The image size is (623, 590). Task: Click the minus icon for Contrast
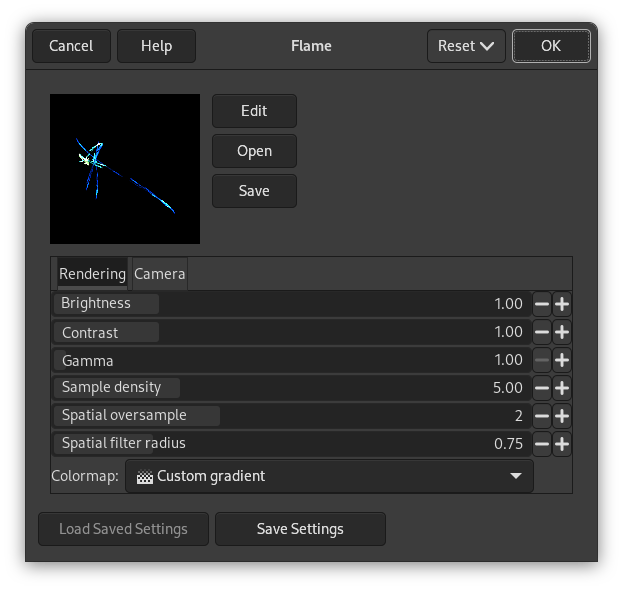tap(541, 332)
